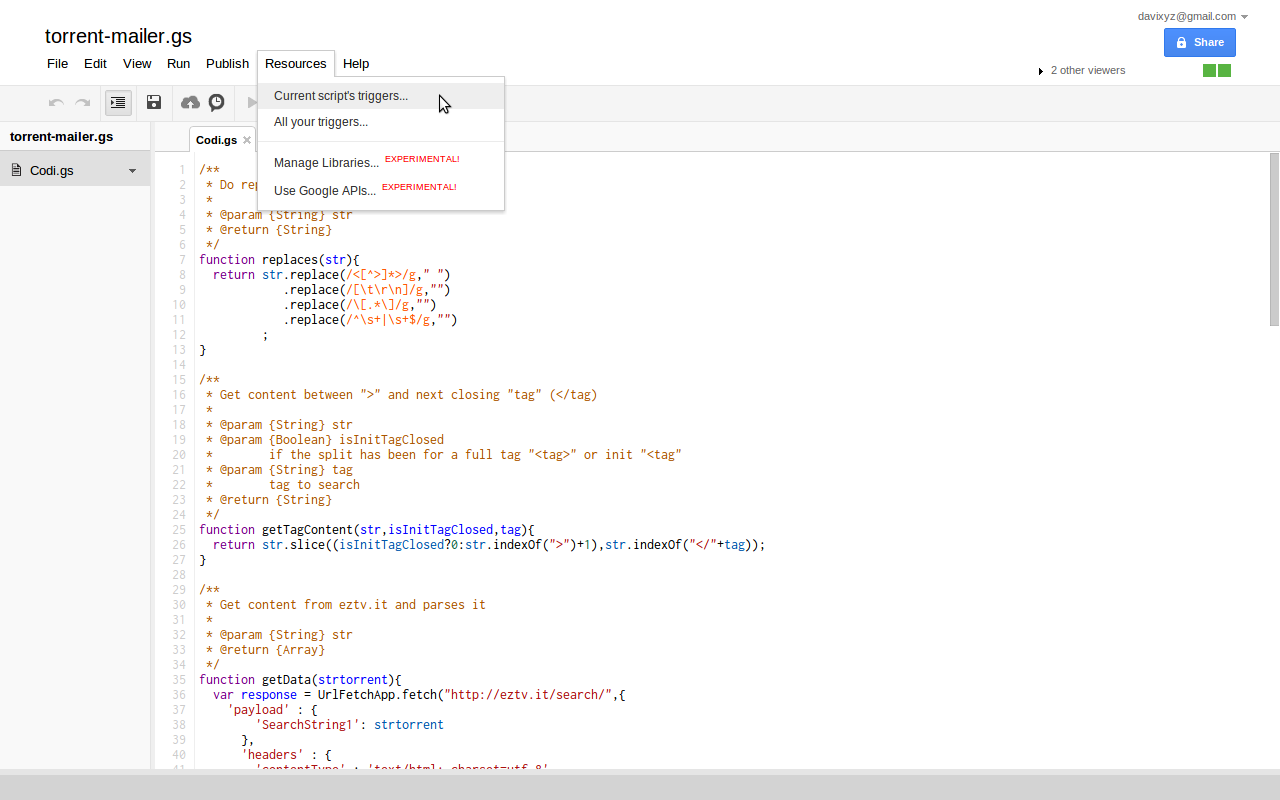The height and width of the screenshot is (800, 1280).
Task: Place cursor on 'function replaces(str){' line
Action: pos(279,260)
